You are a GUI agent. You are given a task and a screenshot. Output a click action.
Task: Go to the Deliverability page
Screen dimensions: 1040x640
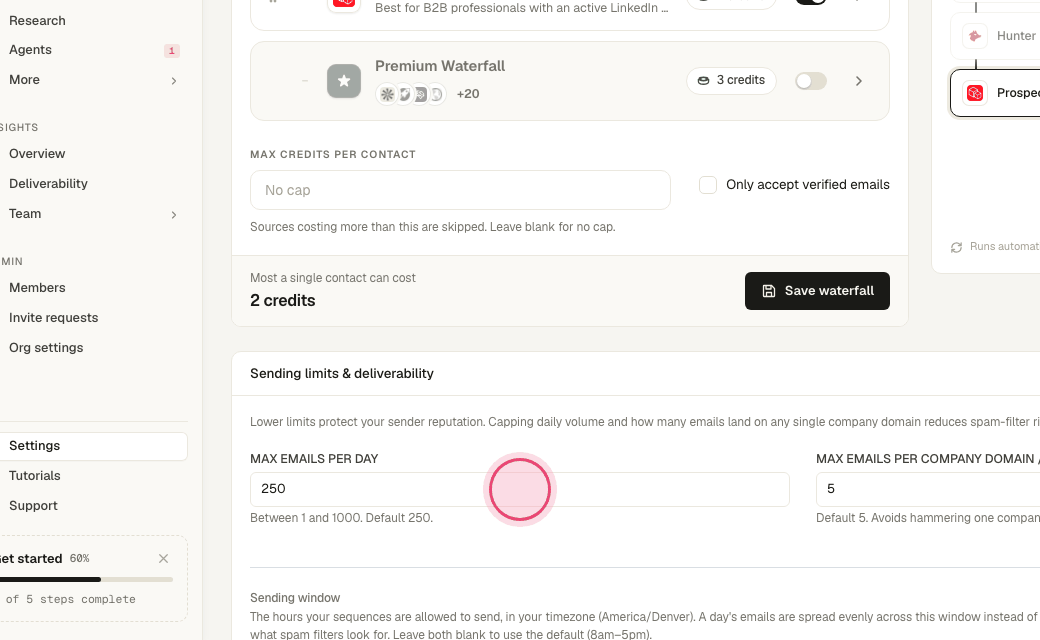click(x=48, y=184)
